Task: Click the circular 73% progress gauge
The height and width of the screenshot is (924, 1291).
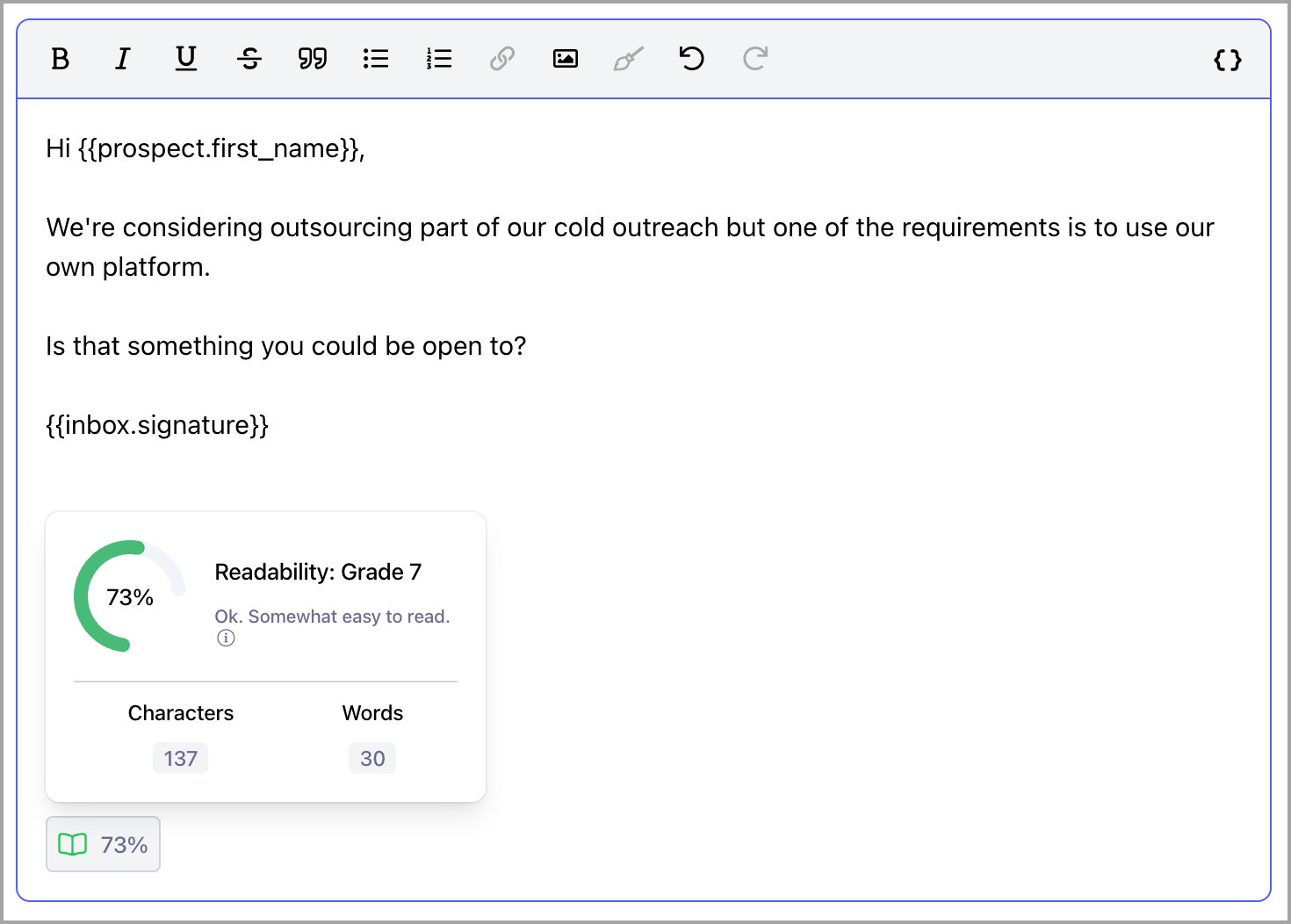Action: [x=130, y=596]
